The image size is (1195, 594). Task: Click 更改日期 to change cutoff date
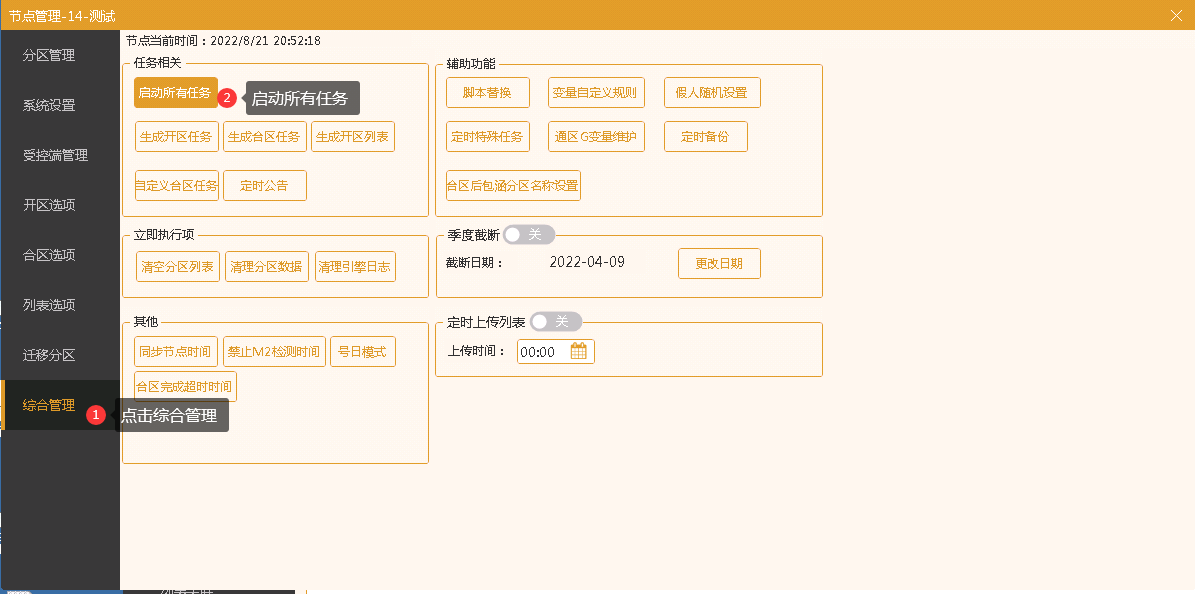[719, 264]
